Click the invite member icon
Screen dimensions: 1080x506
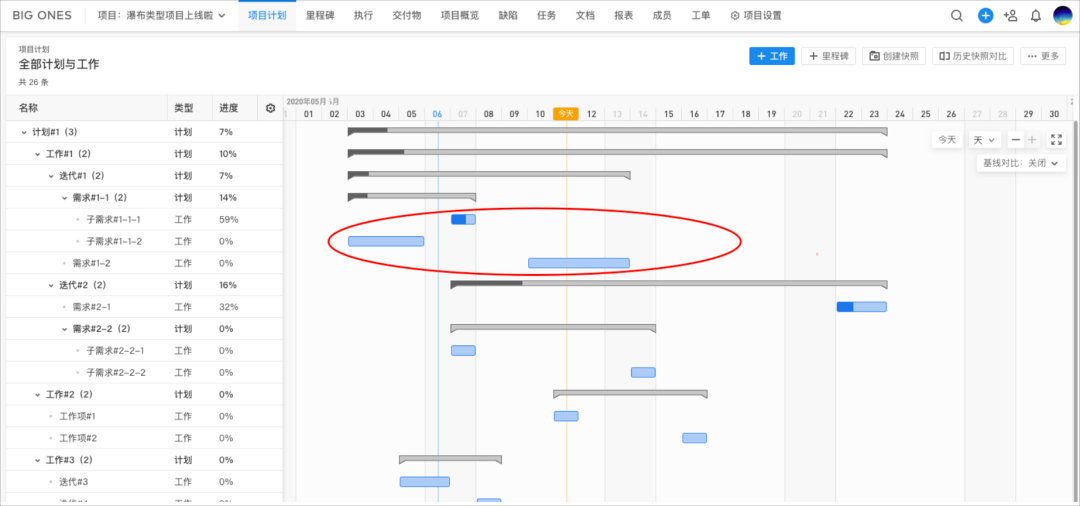[1010, 16]
